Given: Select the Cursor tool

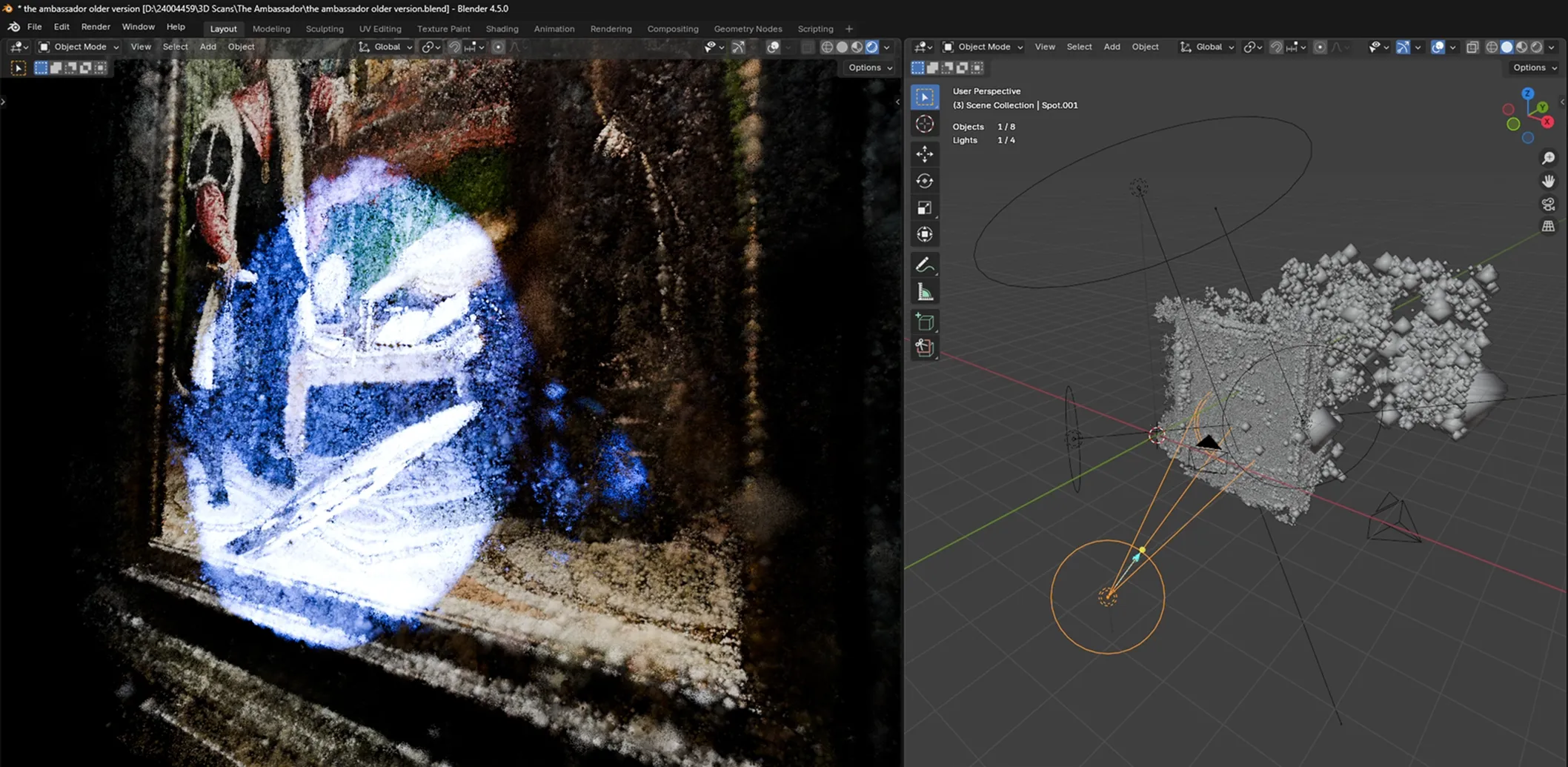Looking at the screenshot, I should pos(925,124).
